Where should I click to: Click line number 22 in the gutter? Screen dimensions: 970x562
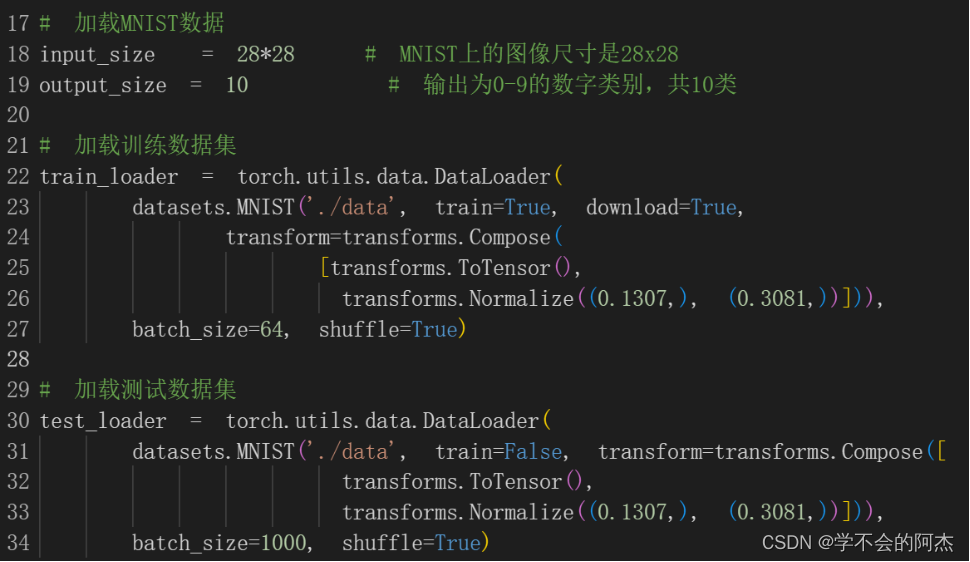[x=19, y=176]
